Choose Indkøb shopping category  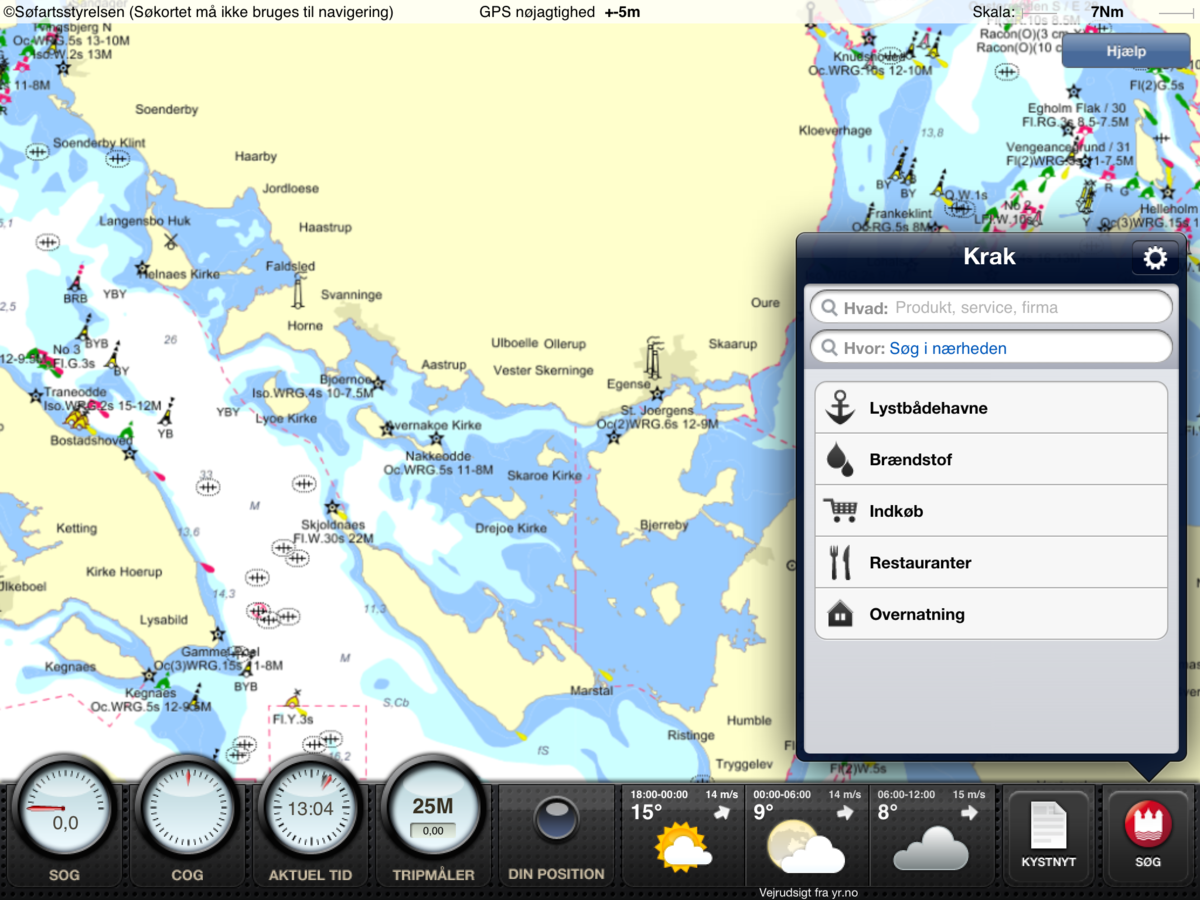click(x=991, y=511)
